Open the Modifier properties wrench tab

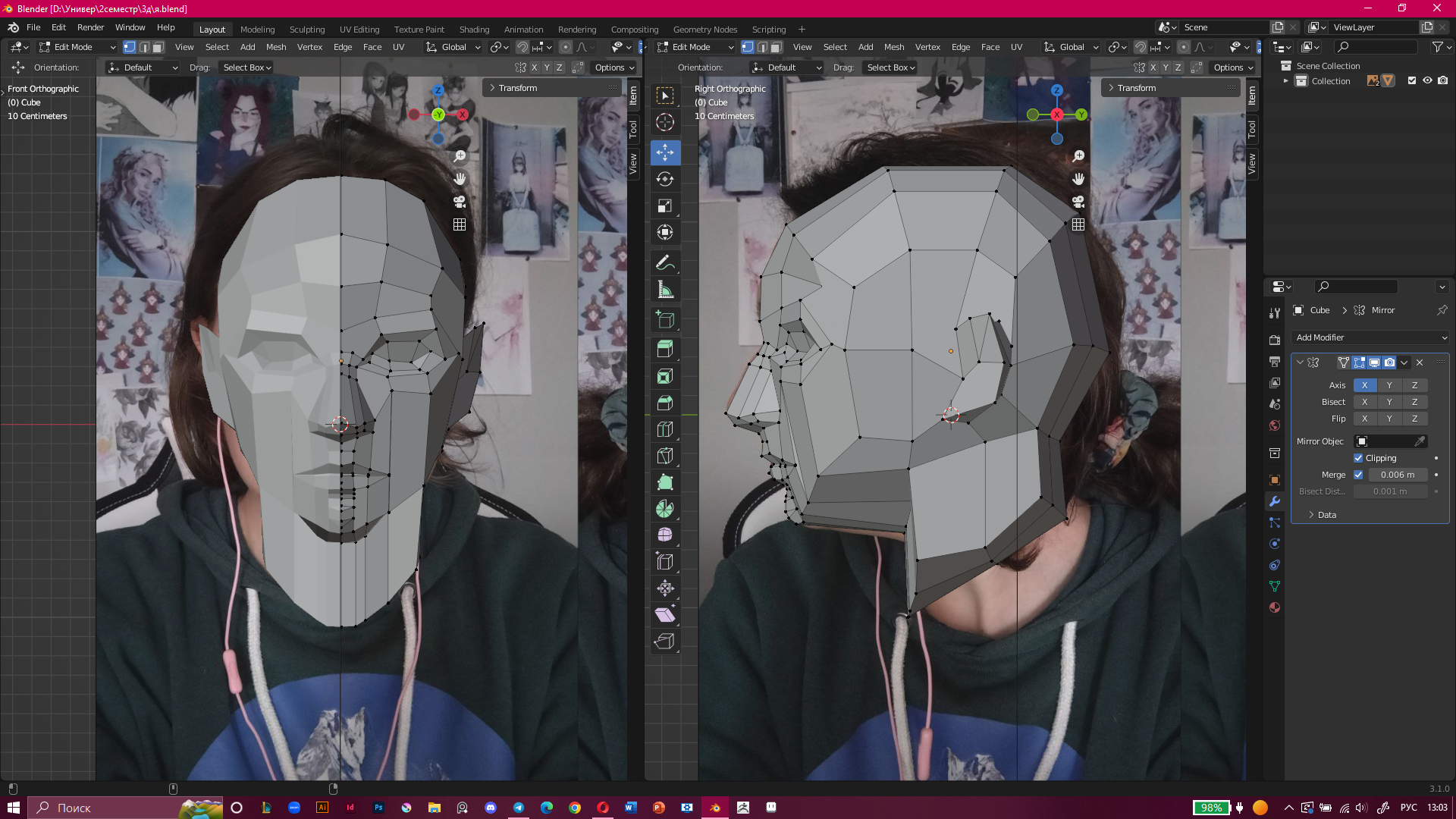[x=1275, y=501]
